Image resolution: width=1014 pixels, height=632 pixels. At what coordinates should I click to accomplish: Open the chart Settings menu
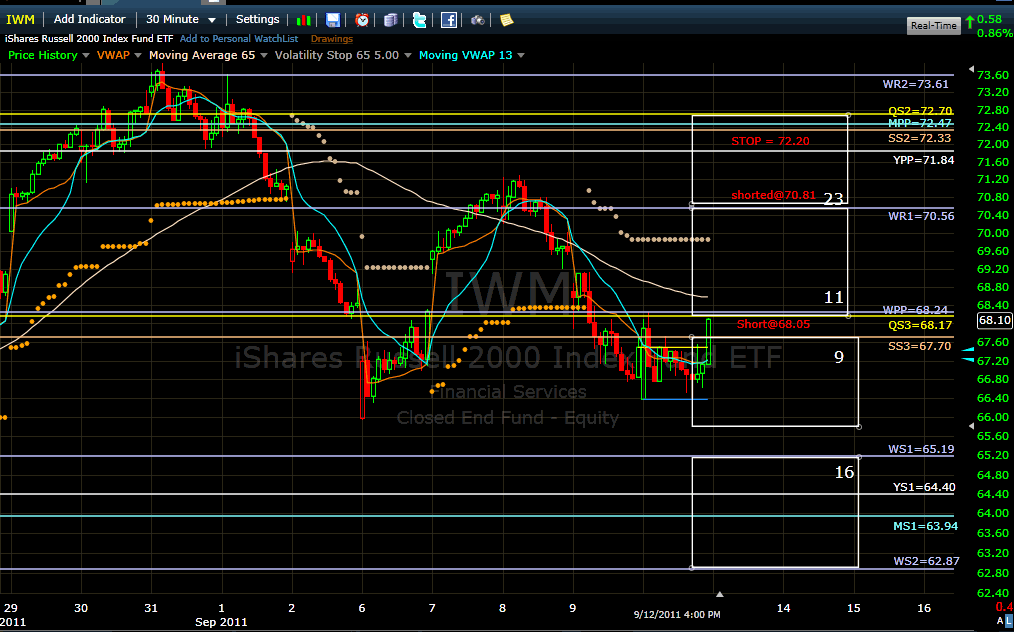tap(257, 19)
